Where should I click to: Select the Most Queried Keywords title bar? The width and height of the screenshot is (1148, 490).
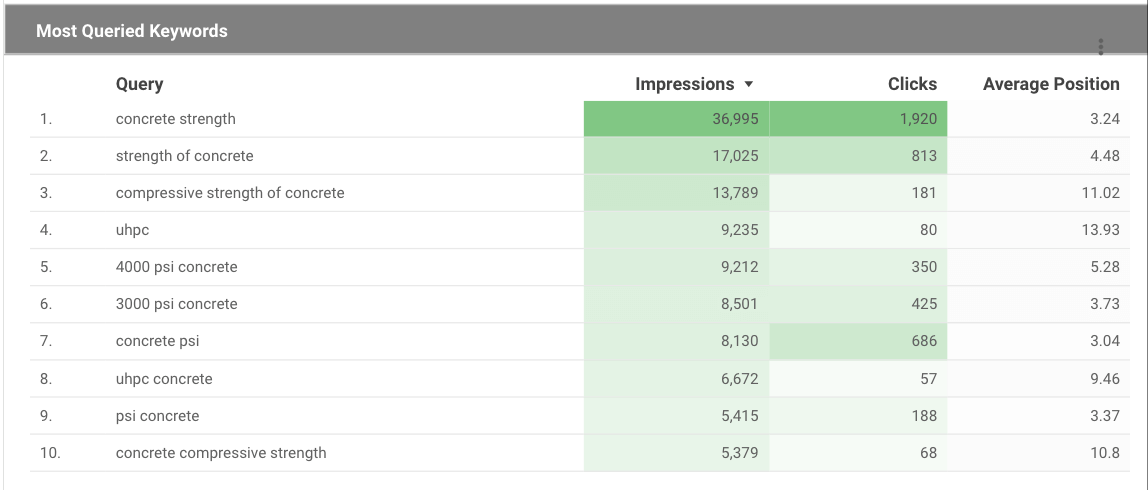574,31
